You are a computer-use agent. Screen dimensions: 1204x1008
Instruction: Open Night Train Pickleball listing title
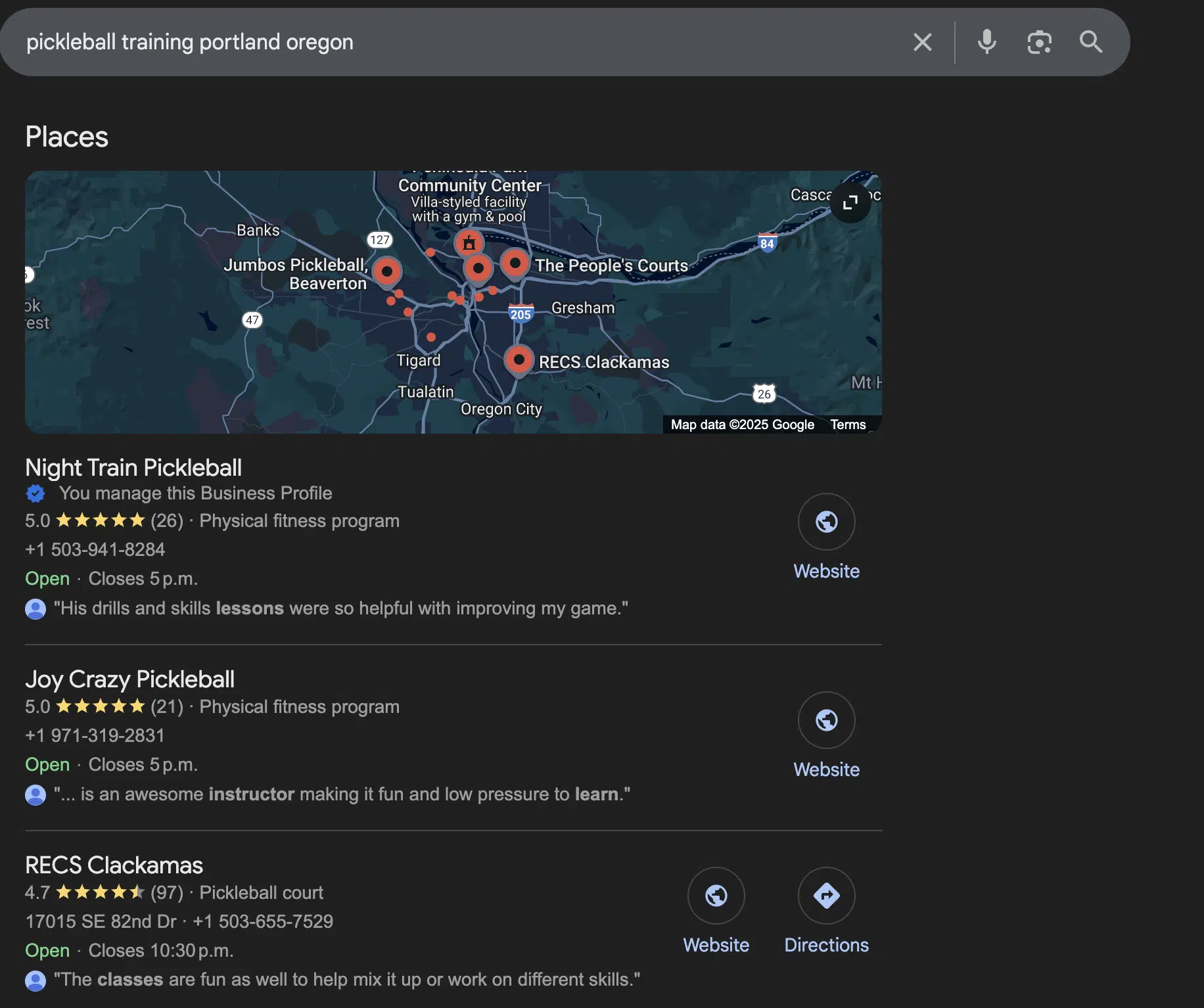click(133, 468)
